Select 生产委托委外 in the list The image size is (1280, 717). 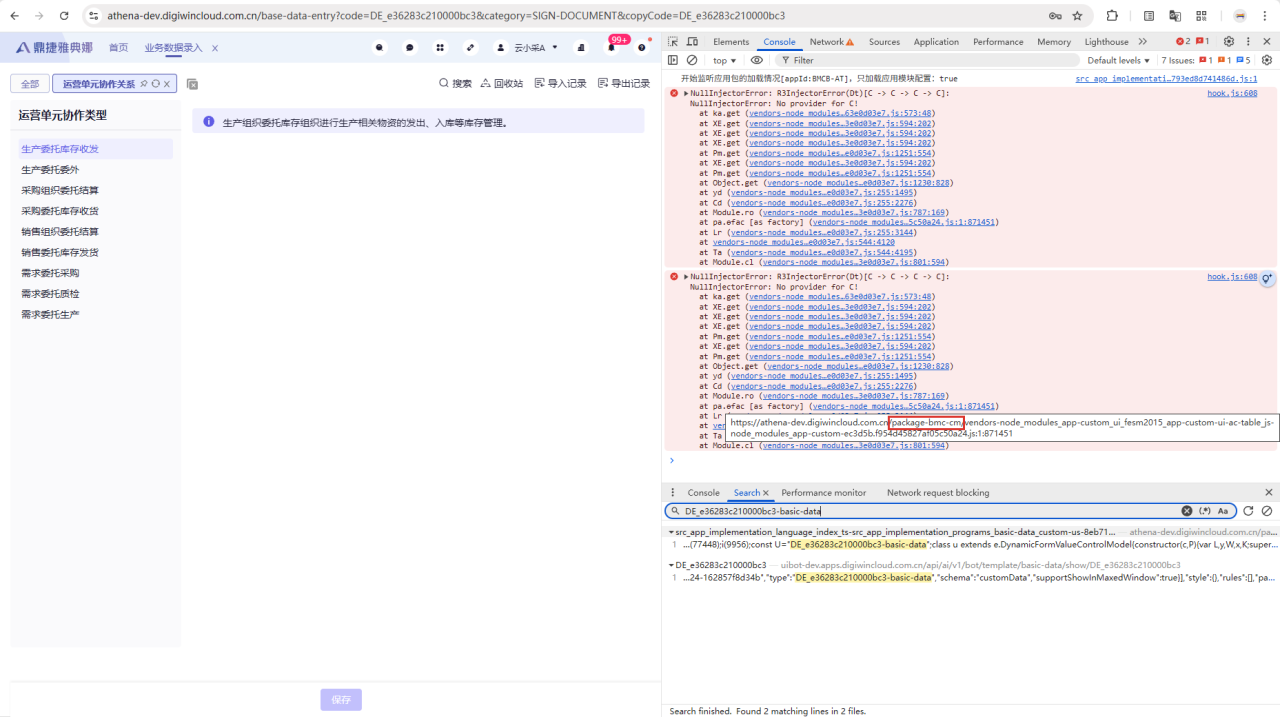tap(50, 170)
